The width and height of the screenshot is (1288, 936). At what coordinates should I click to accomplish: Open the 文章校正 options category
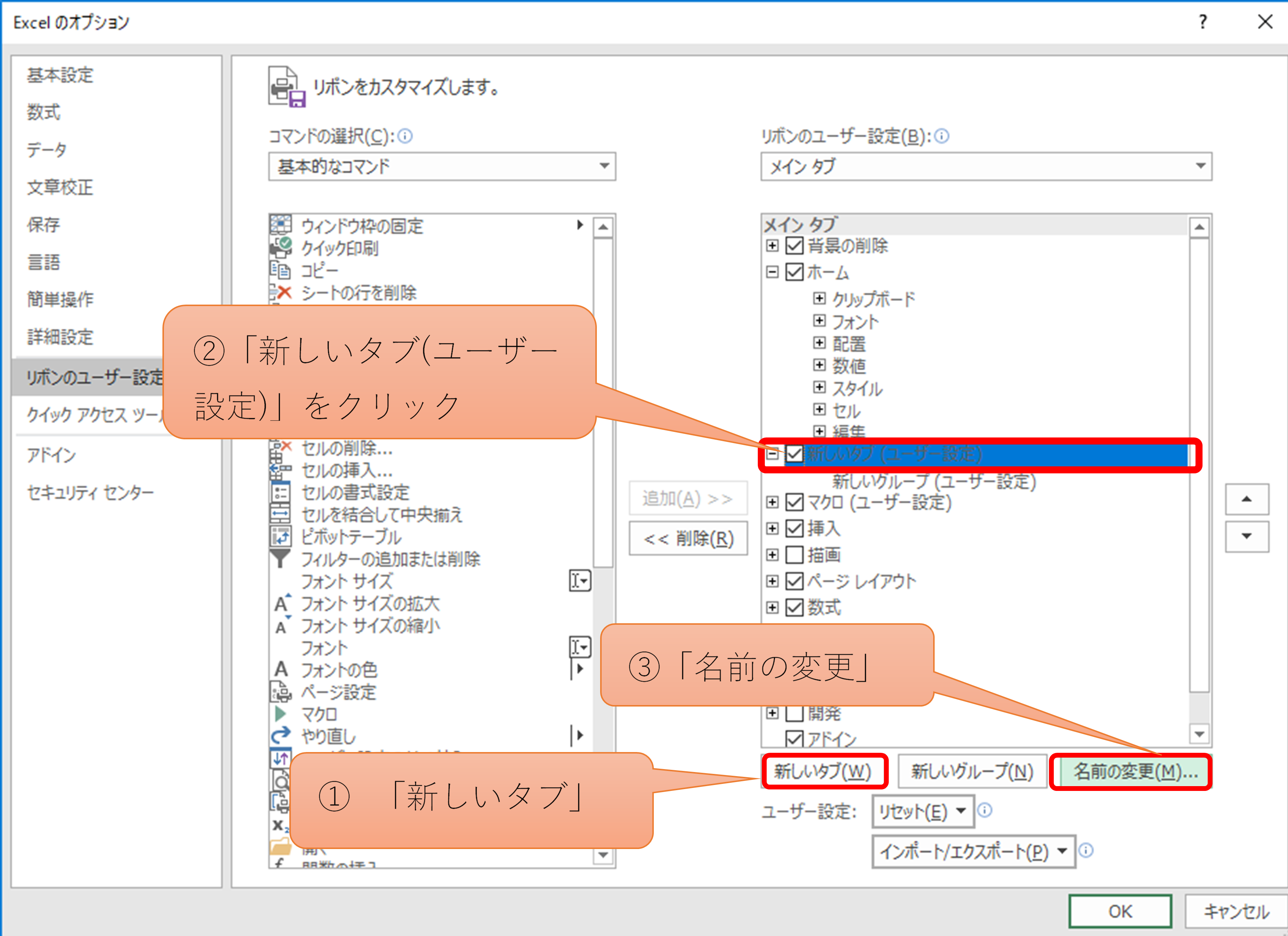(60, 187)
